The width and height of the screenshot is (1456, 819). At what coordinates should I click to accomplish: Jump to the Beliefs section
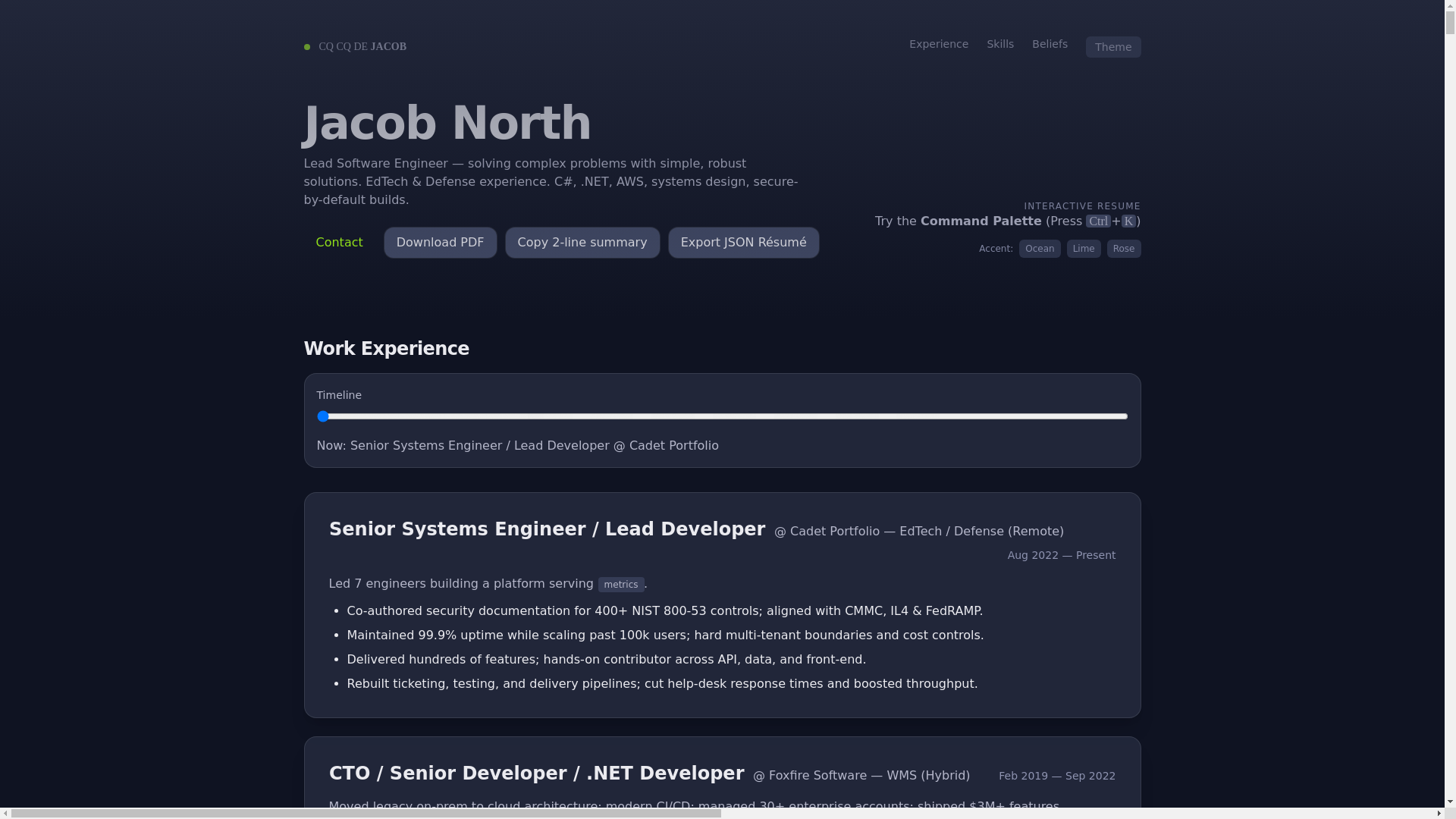point(1050,44)
